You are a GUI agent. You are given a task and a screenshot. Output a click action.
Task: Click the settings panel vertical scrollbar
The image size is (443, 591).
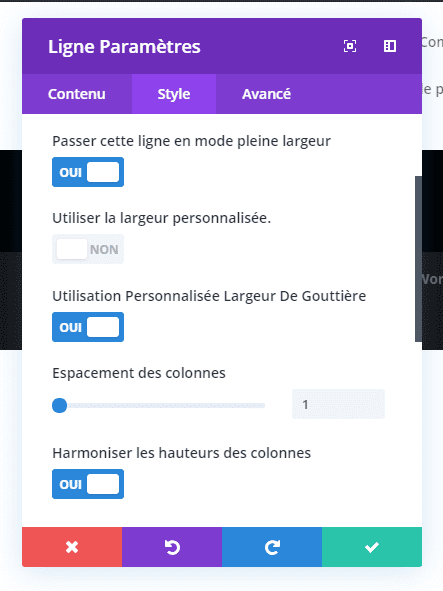(418, 259)
